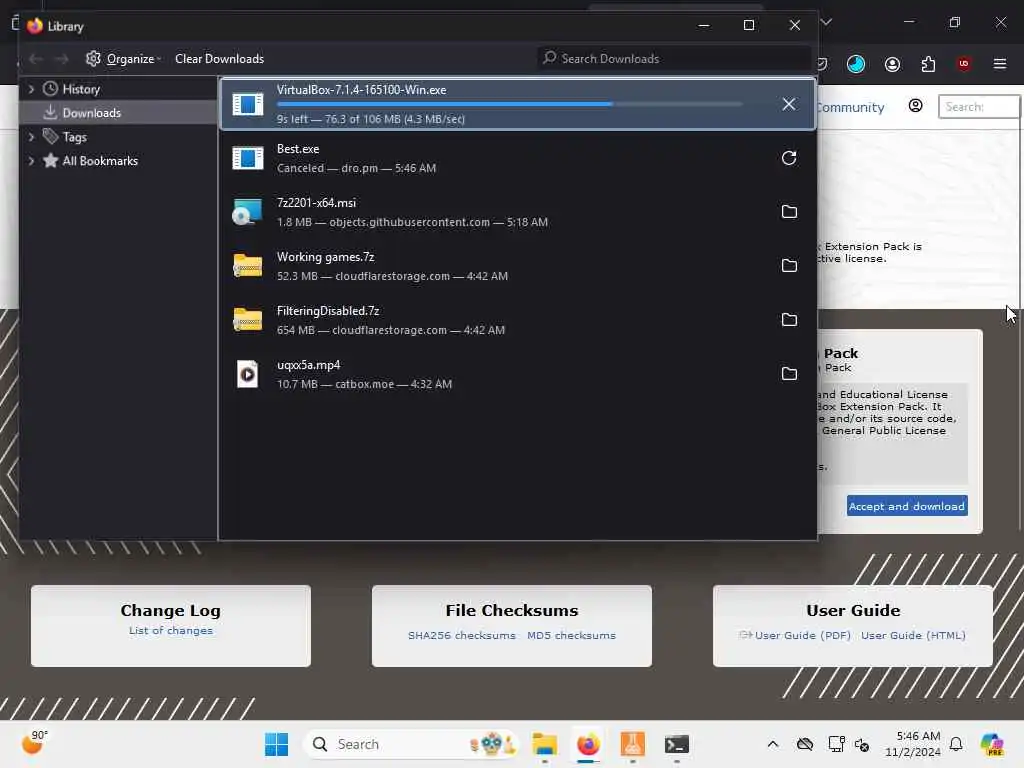1024x768 pixels.
Task: Go back with the Library back arrow
Action: click(x=36, y=59)
